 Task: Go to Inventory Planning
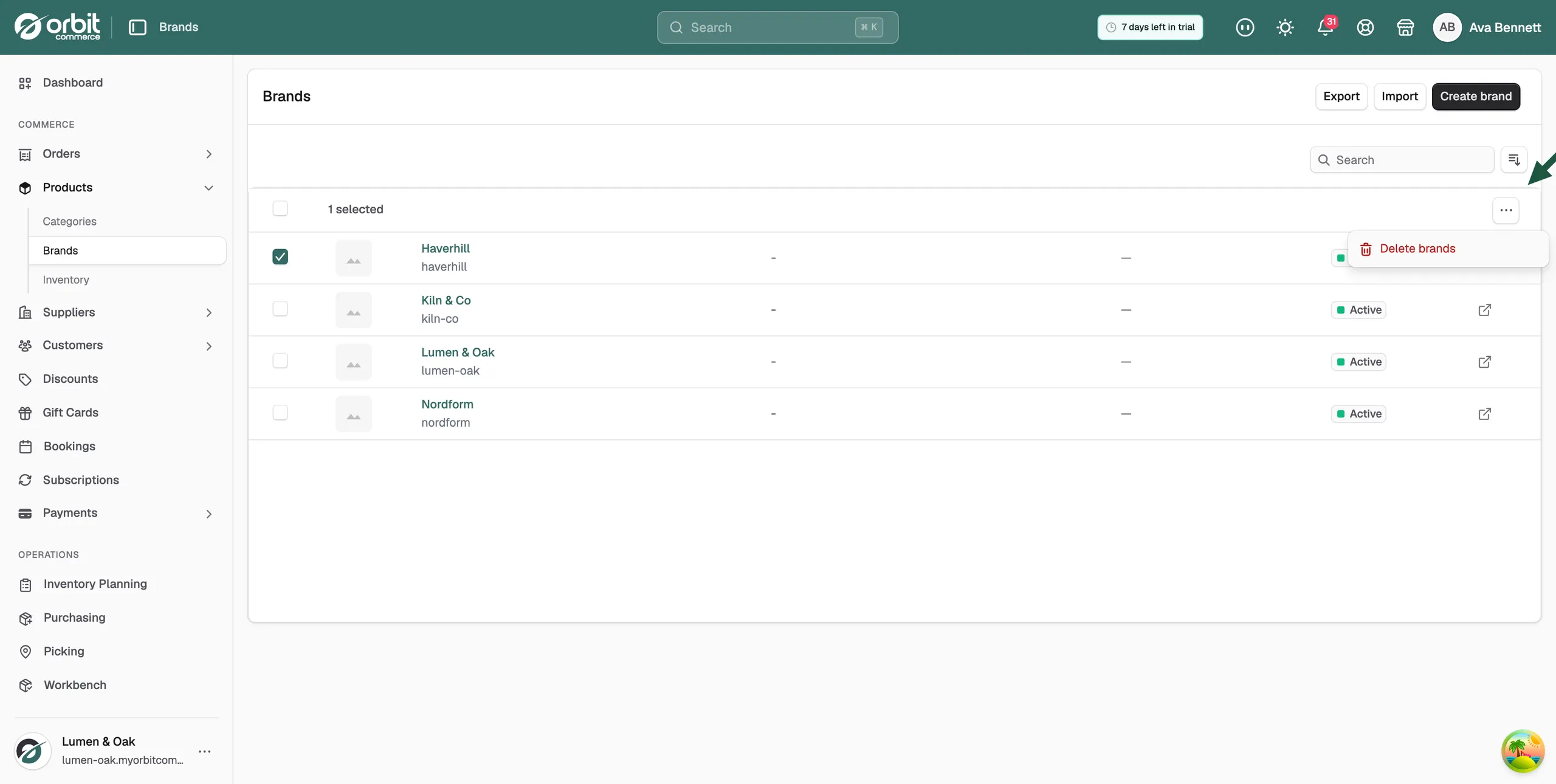click(x=95, y=584)
